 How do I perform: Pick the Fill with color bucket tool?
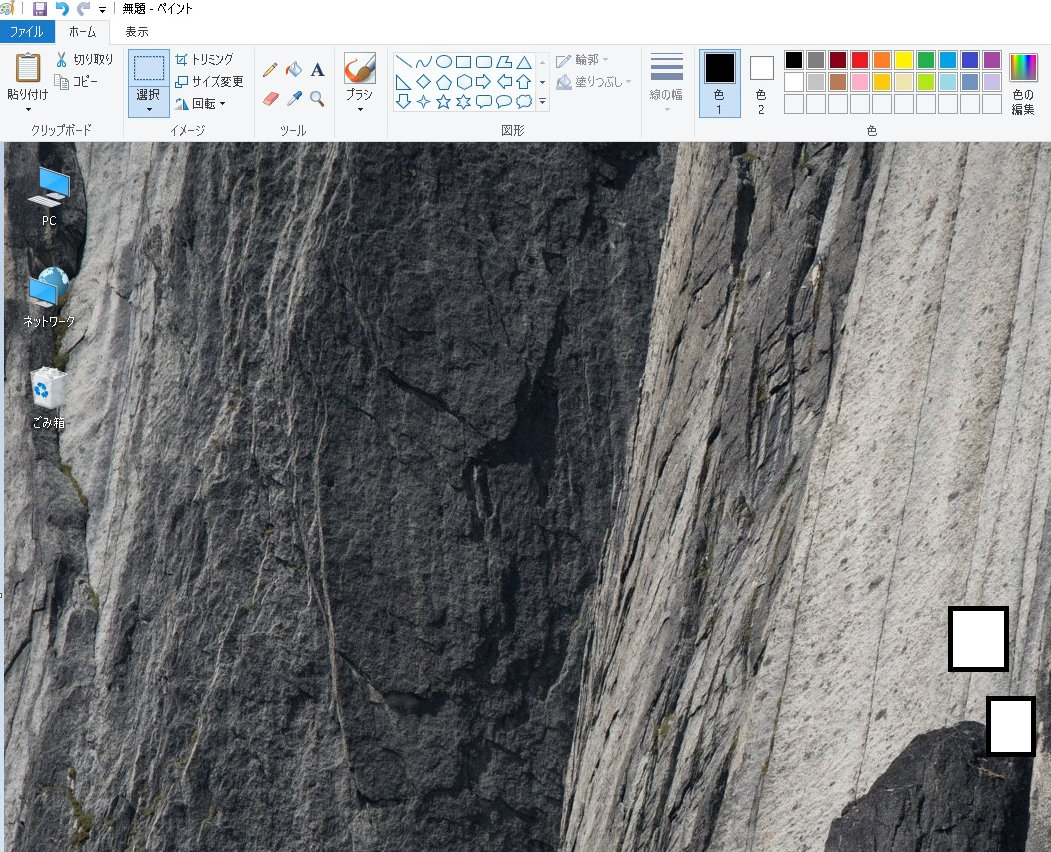pos(293,70)
